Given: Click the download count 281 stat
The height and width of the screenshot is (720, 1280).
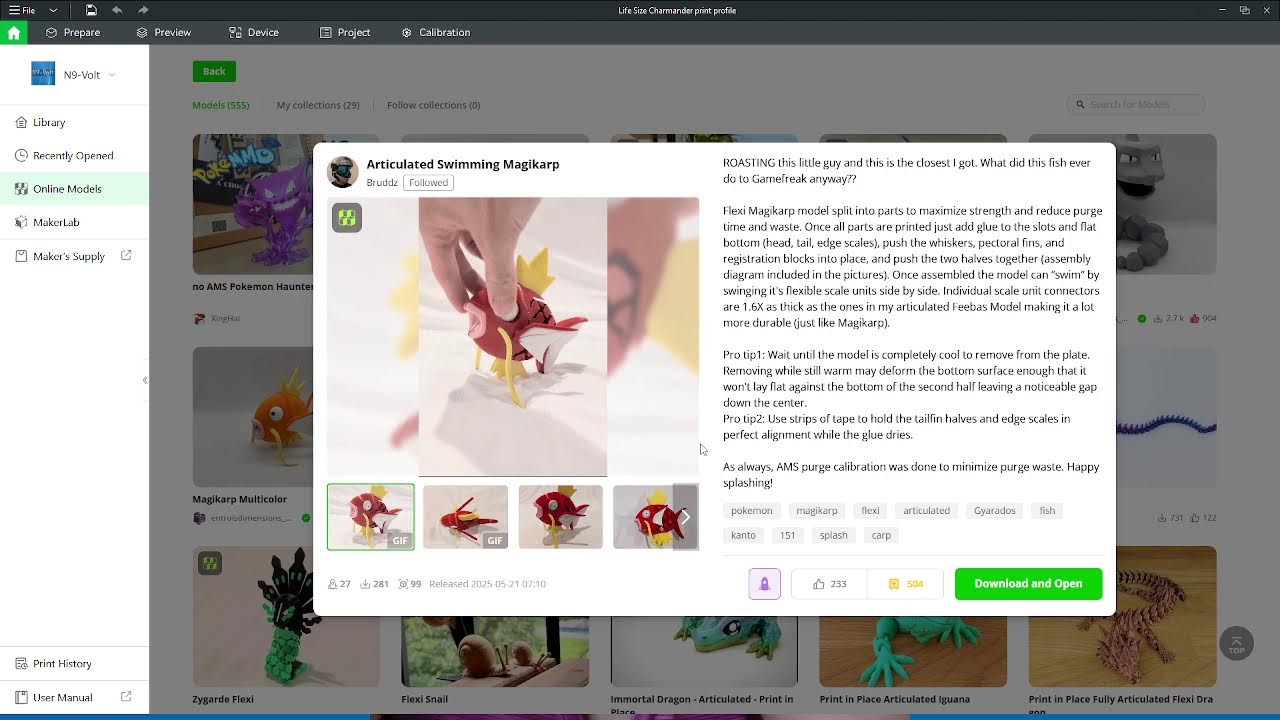Looking at the screenshot, I should point(374,584).
